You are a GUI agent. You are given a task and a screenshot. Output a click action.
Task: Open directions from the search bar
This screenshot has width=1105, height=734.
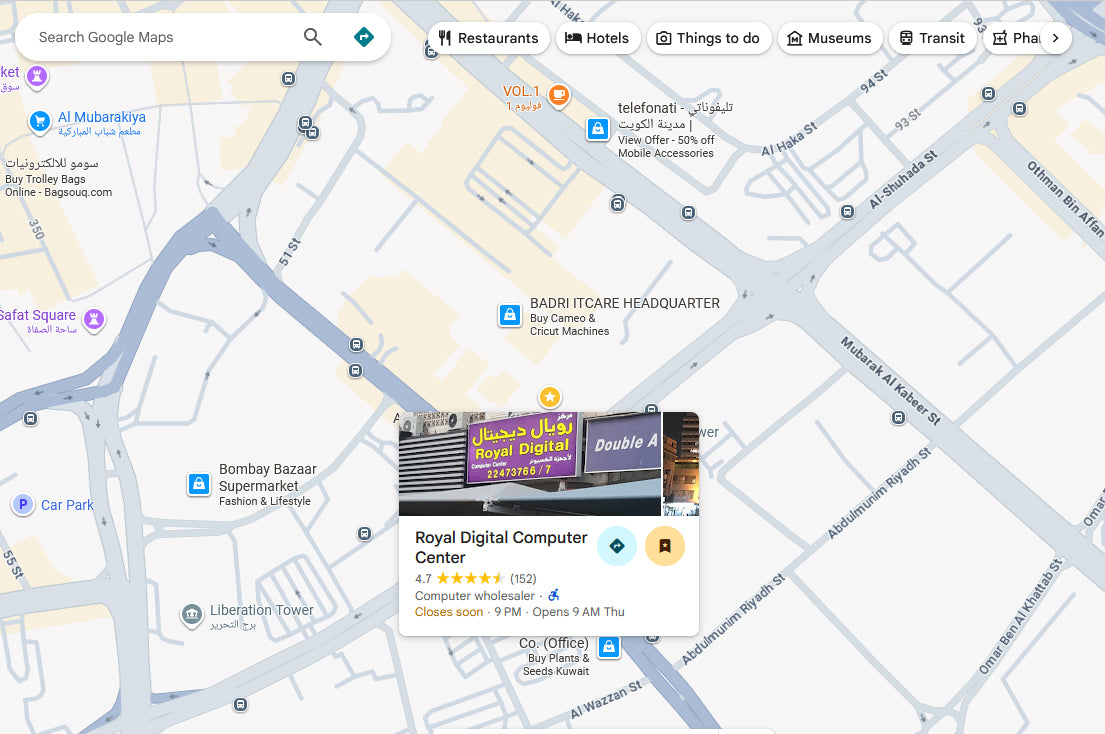pyautogui.click(x=364, y=37)
